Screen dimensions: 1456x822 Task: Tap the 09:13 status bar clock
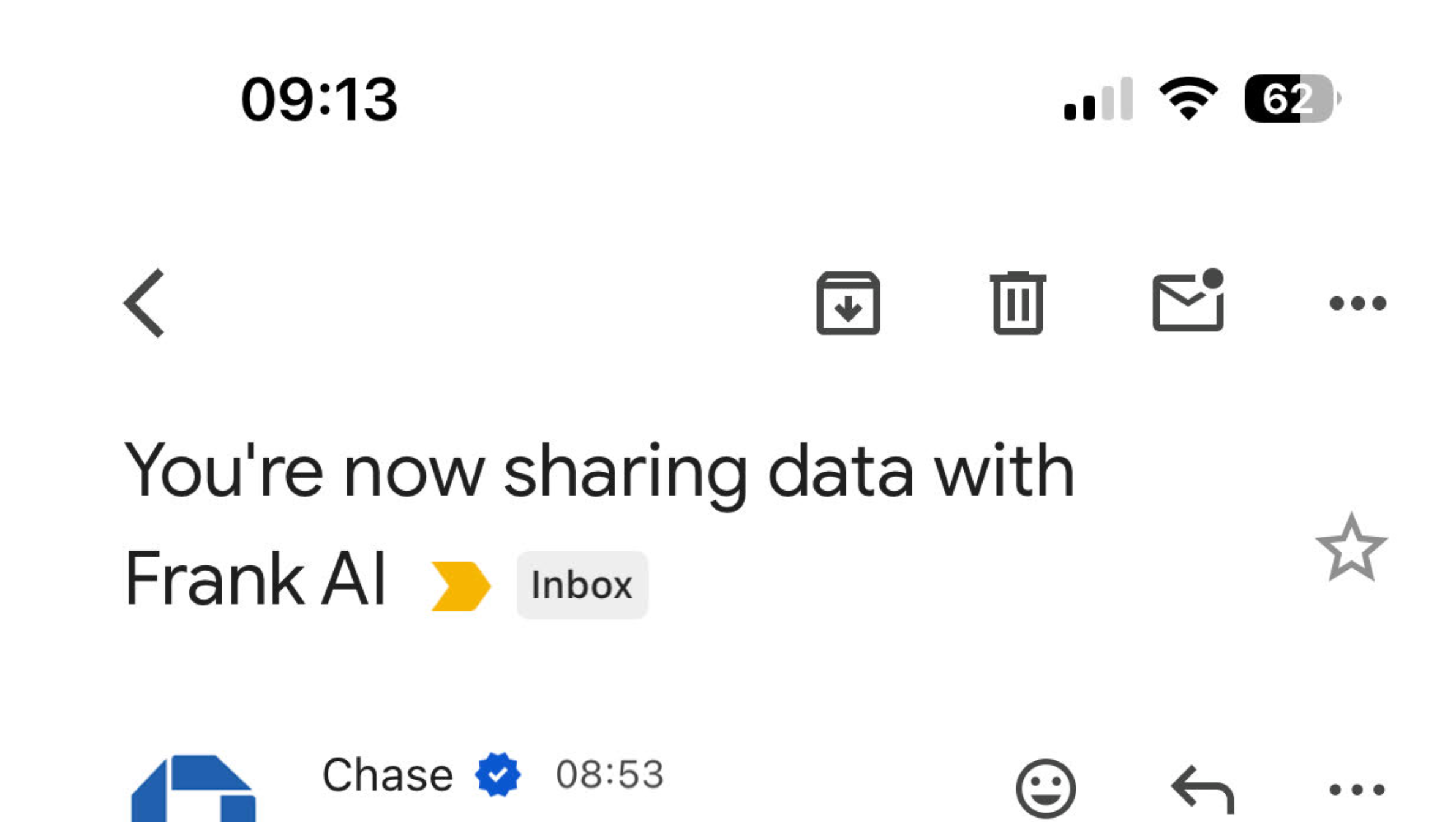click(x=319, y=99)
